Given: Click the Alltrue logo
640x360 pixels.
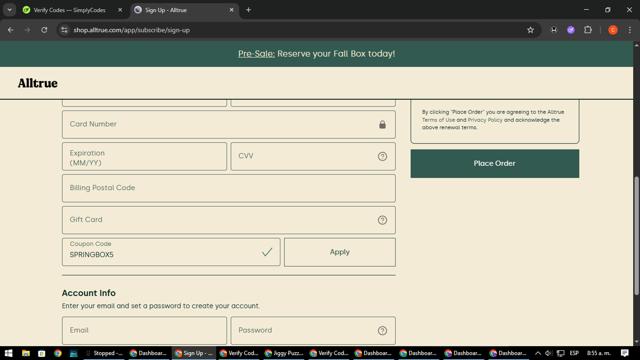Looking at the screenshot, I should tap(38, 83).
